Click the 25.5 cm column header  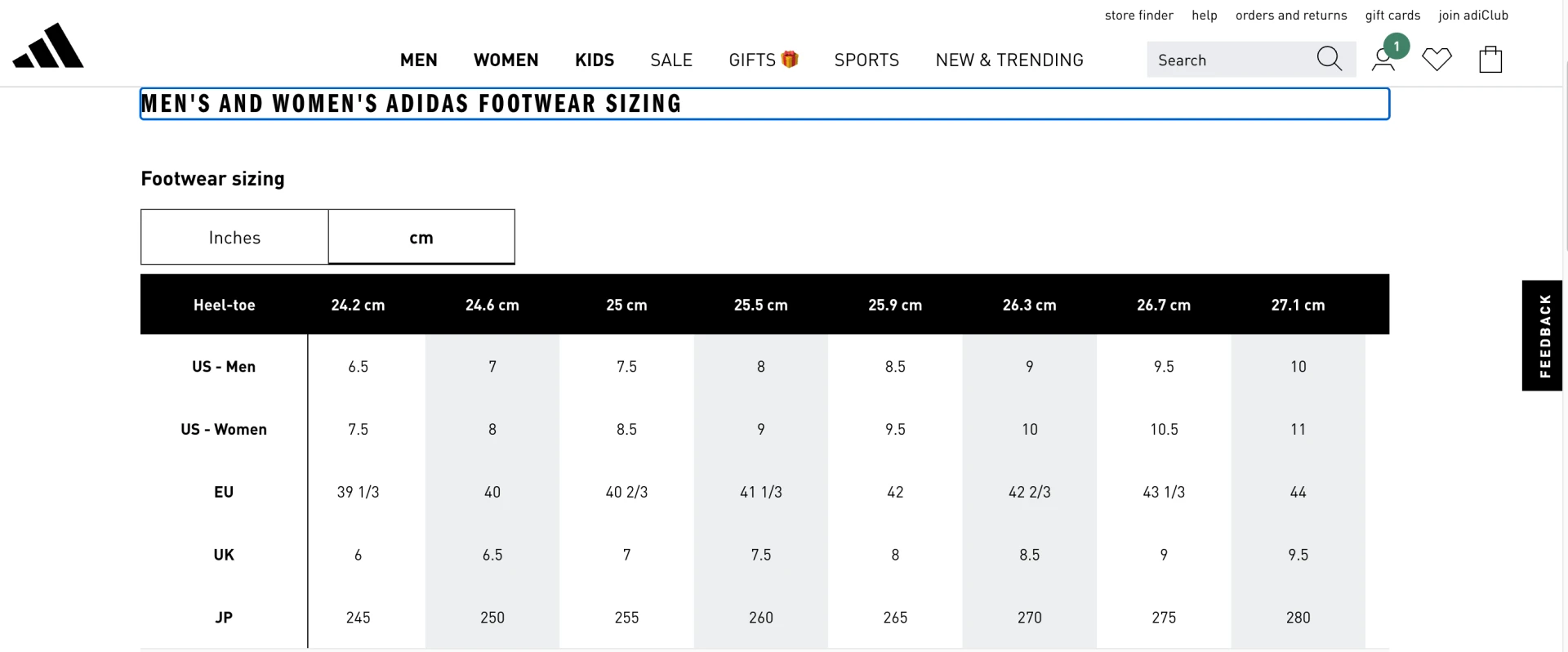click(761, 305)
